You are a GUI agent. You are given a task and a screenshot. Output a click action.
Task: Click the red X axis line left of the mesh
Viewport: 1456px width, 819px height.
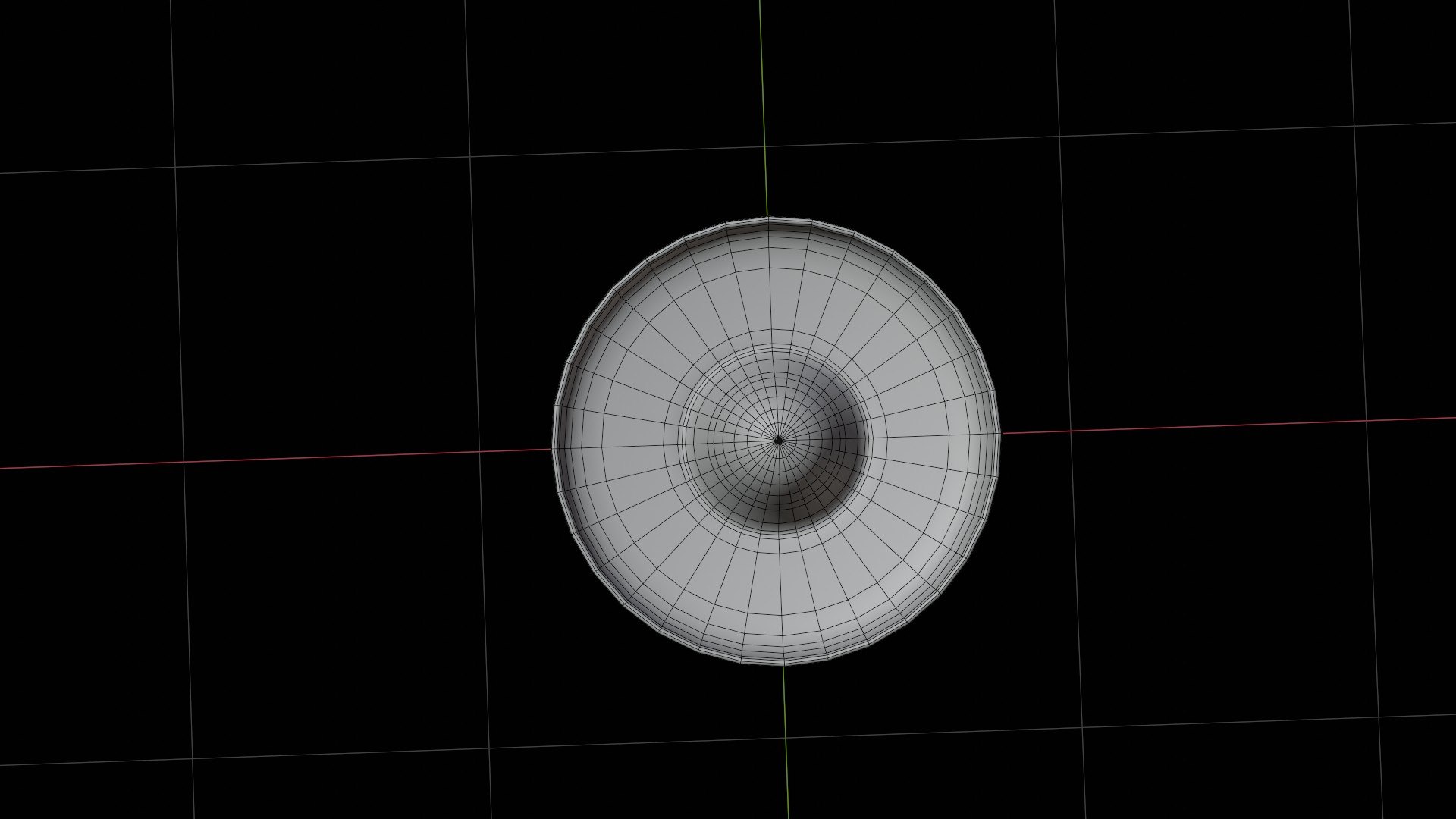click(x=275, y=459)
